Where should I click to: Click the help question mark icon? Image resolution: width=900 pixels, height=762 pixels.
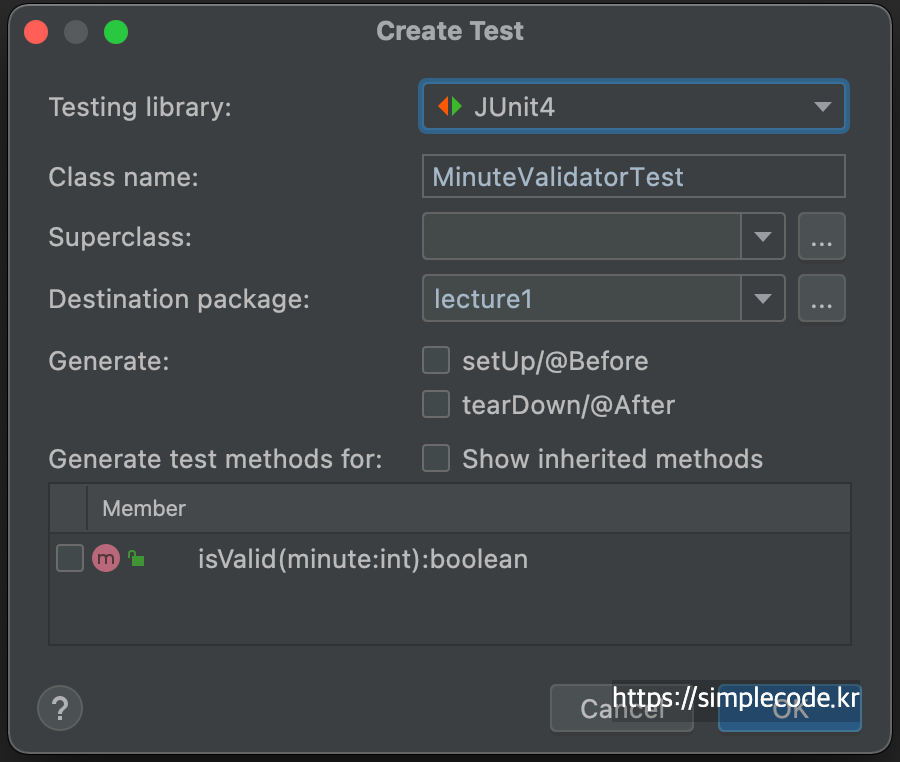click(x=60, y=709)
